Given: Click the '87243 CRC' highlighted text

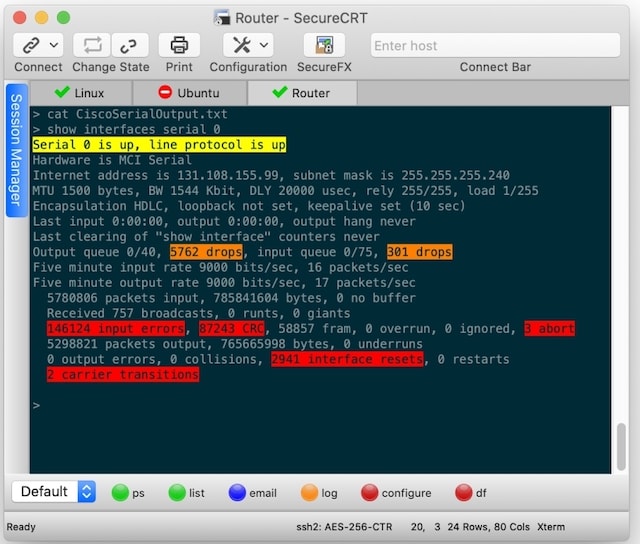Looking at the screenshot, I should click(x=232, y=329).
